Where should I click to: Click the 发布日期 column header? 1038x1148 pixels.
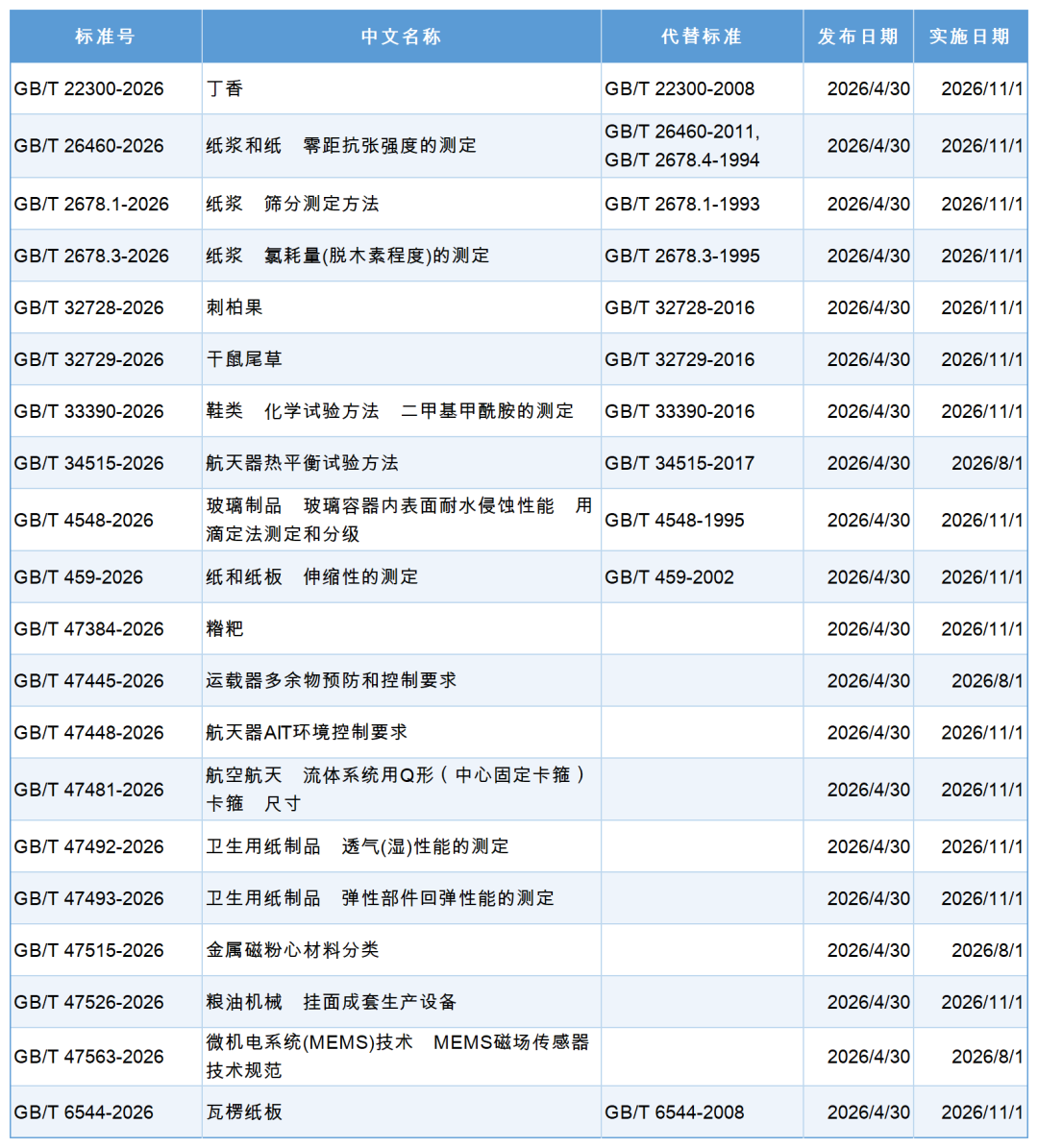[x=858, y=37]
